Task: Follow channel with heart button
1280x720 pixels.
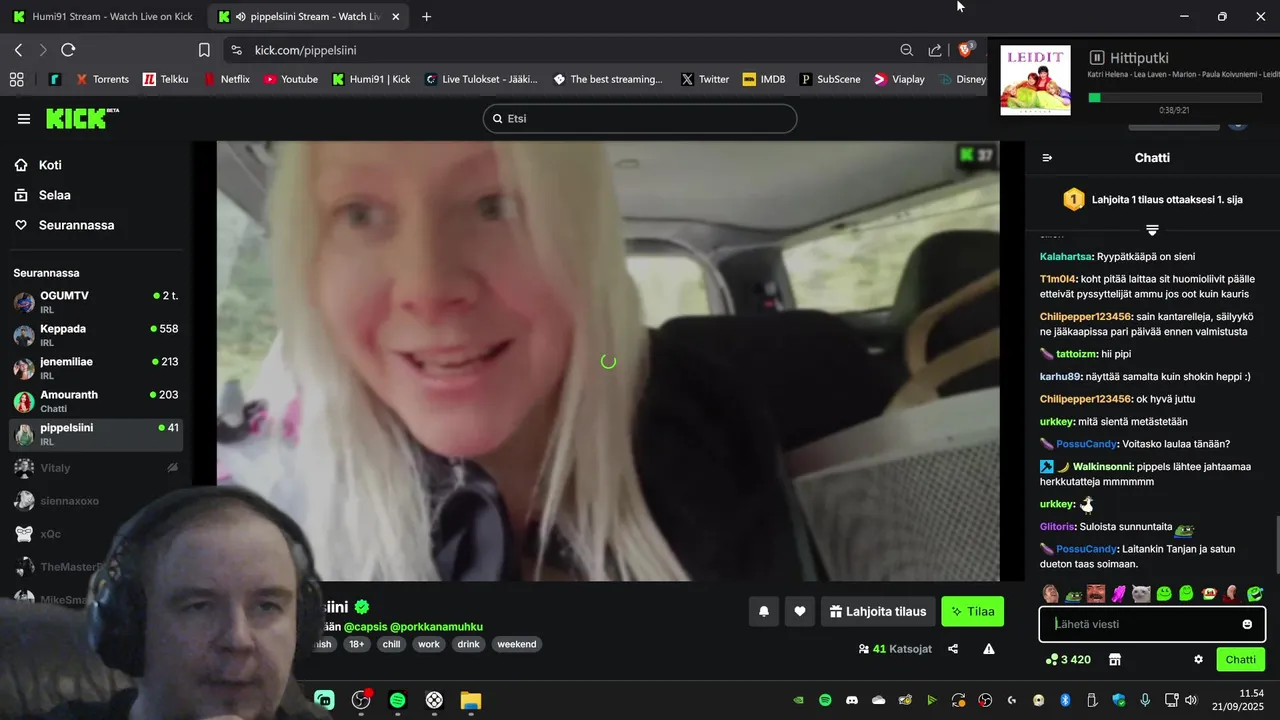Action: coord(800,611)
